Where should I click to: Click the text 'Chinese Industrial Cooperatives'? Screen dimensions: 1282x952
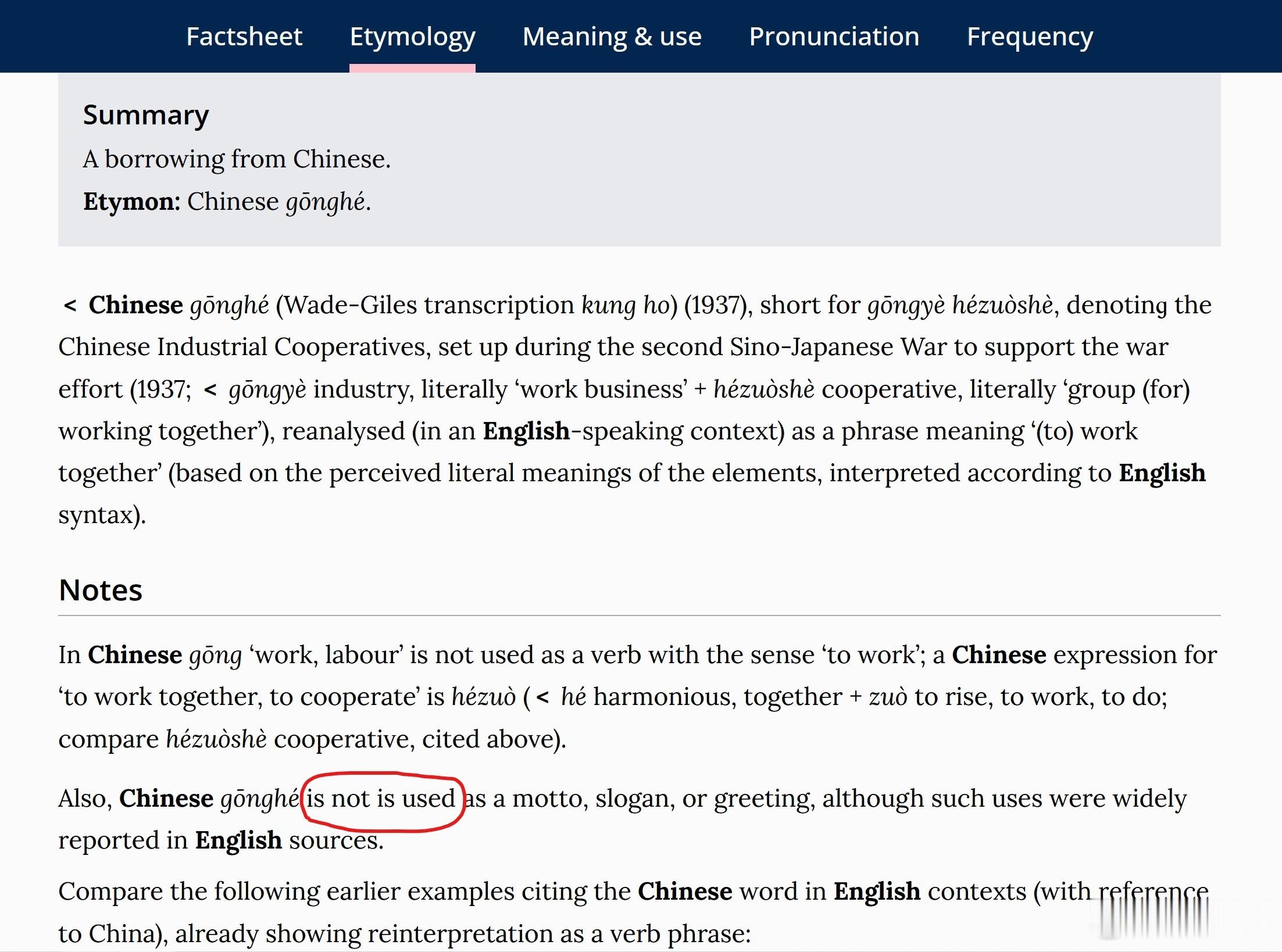pyautogui.click(x=244, y=348)
